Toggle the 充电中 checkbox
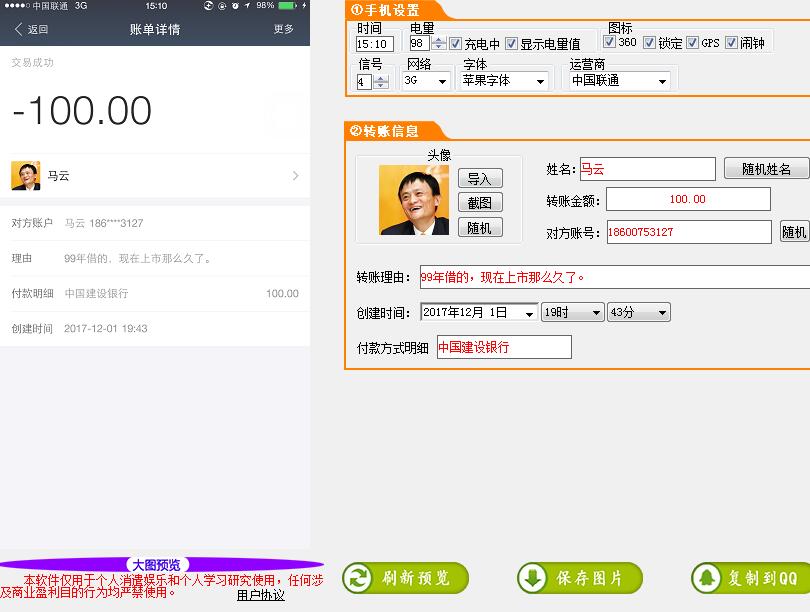Image resolution: width=810 pixels, height=612 pixels. 455,43
